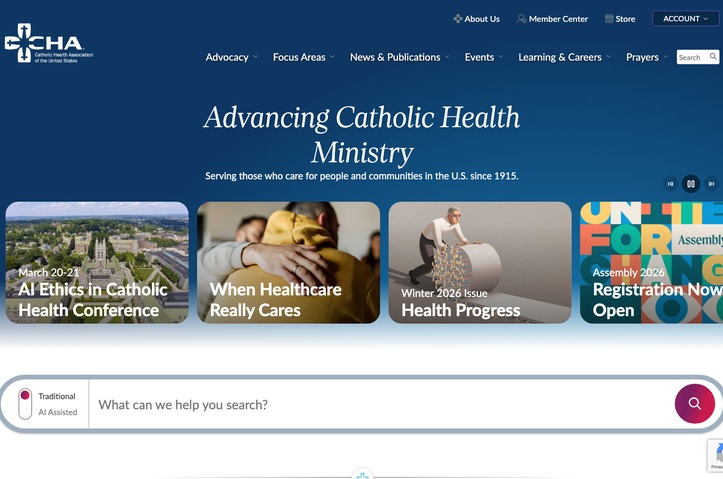Image resolution: width=723 pixels, height=479 pixels.
Task: Expand the Advocacy menu chevron
Action: pyautogui.click(x=255, y=57)
